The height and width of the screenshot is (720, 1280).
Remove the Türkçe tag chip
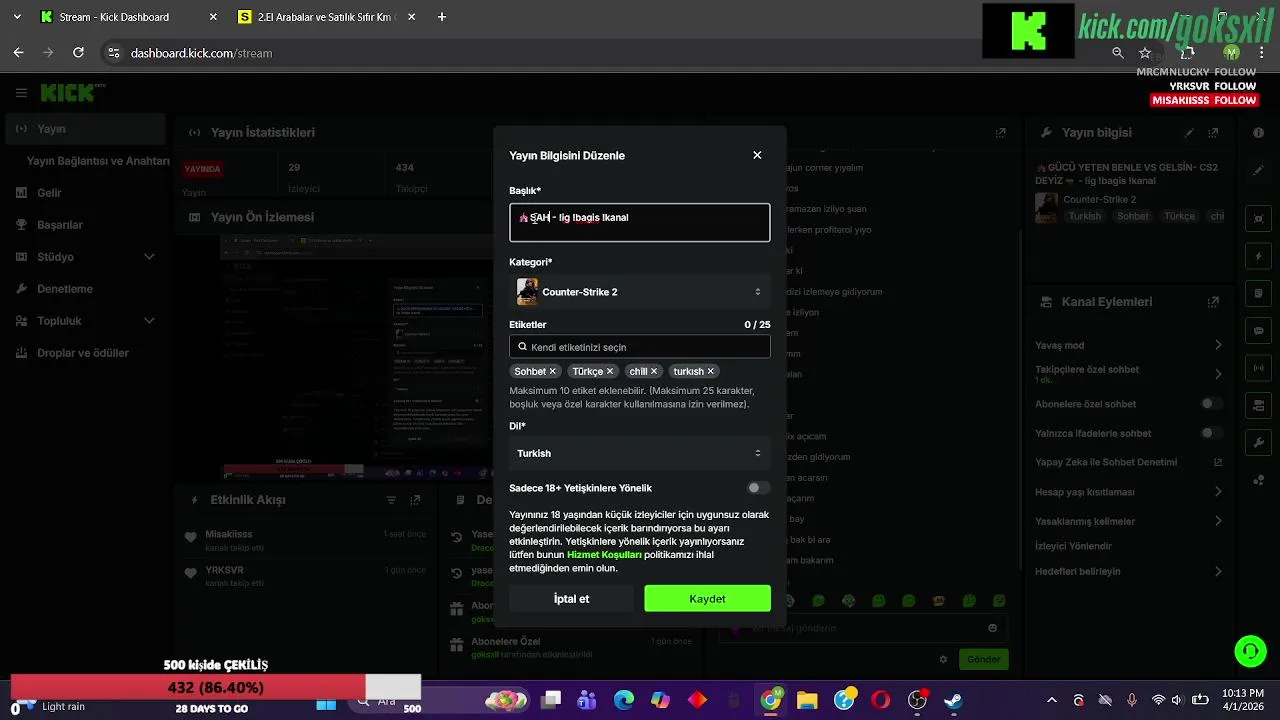click(610, 371)
